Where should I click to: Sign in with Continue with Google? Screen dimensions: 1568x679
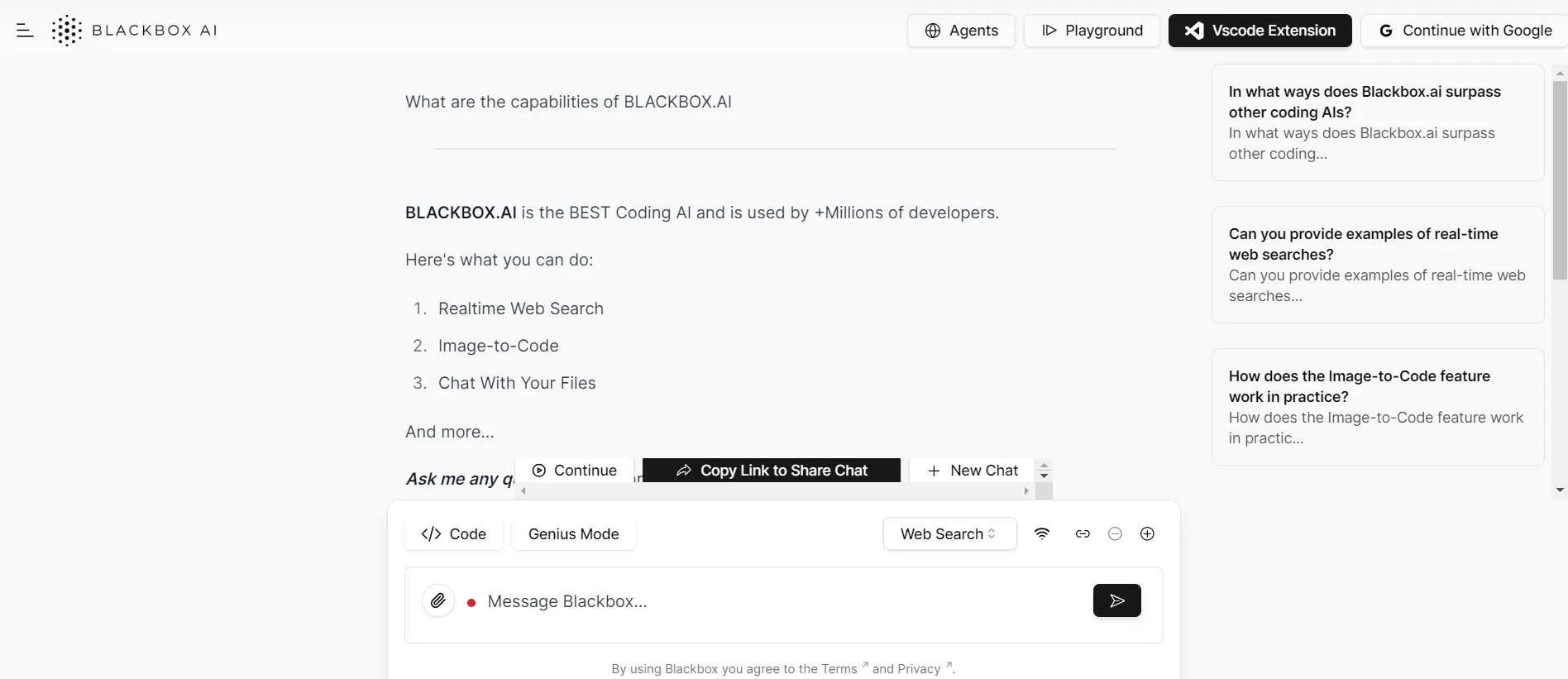click(x=1465, y=31)
